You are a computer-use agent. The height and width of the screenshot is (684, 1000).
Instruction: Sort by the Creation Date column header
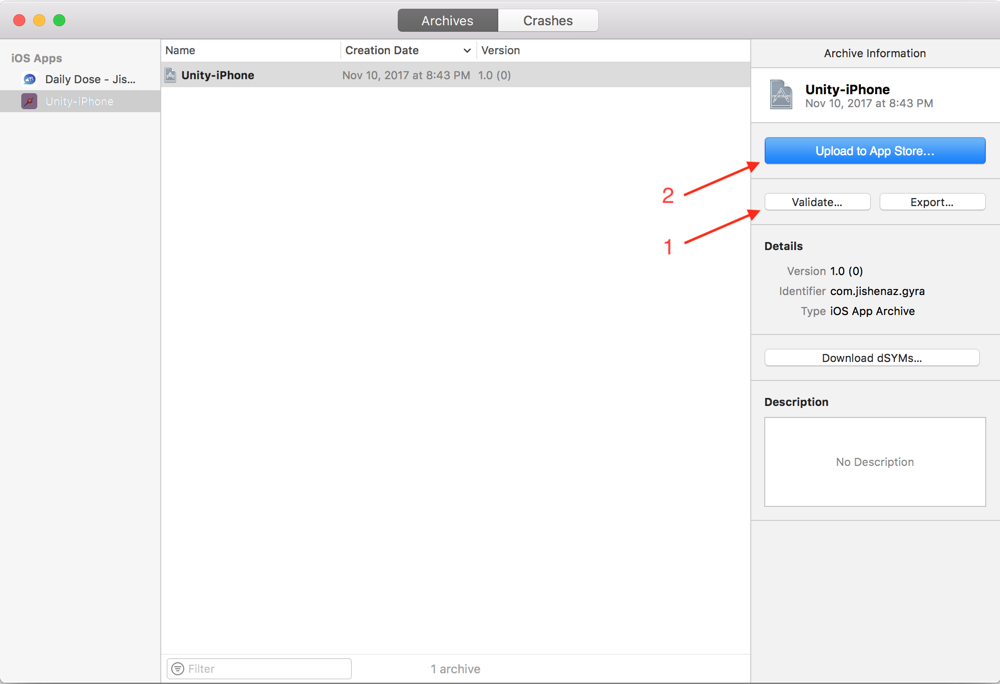(x=408, y=50)
